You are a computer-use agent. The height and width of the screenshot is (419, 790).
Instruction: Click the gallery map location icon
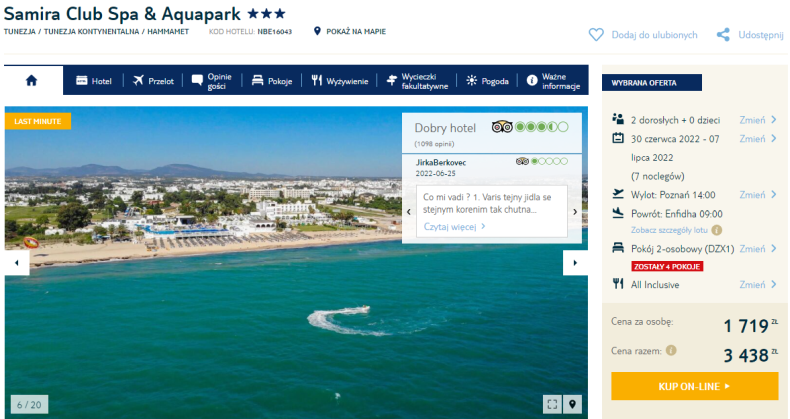(572, 404)
